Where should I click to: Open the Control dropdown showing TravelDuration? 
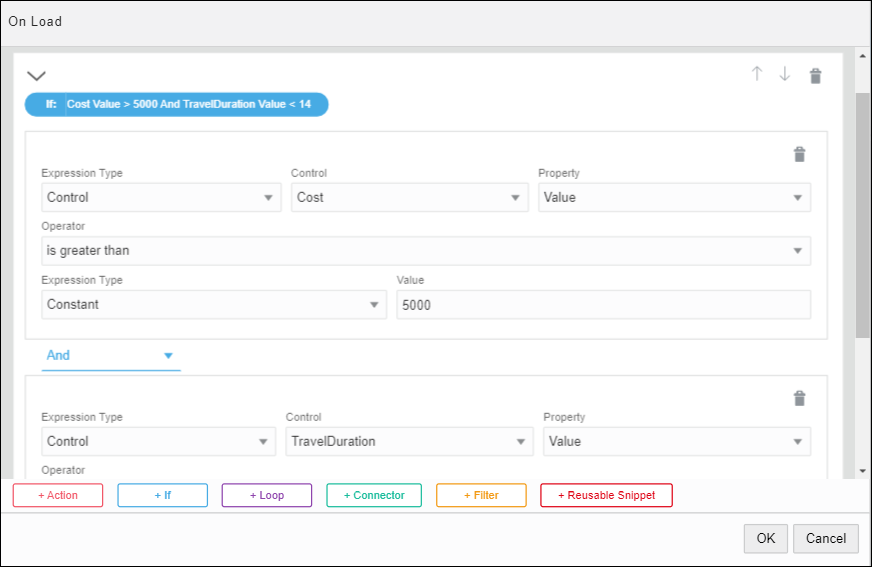coord(409,441)
